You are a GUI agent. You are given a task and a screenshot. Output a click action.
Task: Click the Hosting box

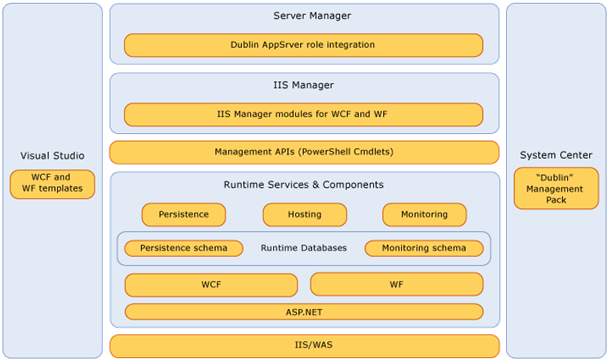coord(304,214)
